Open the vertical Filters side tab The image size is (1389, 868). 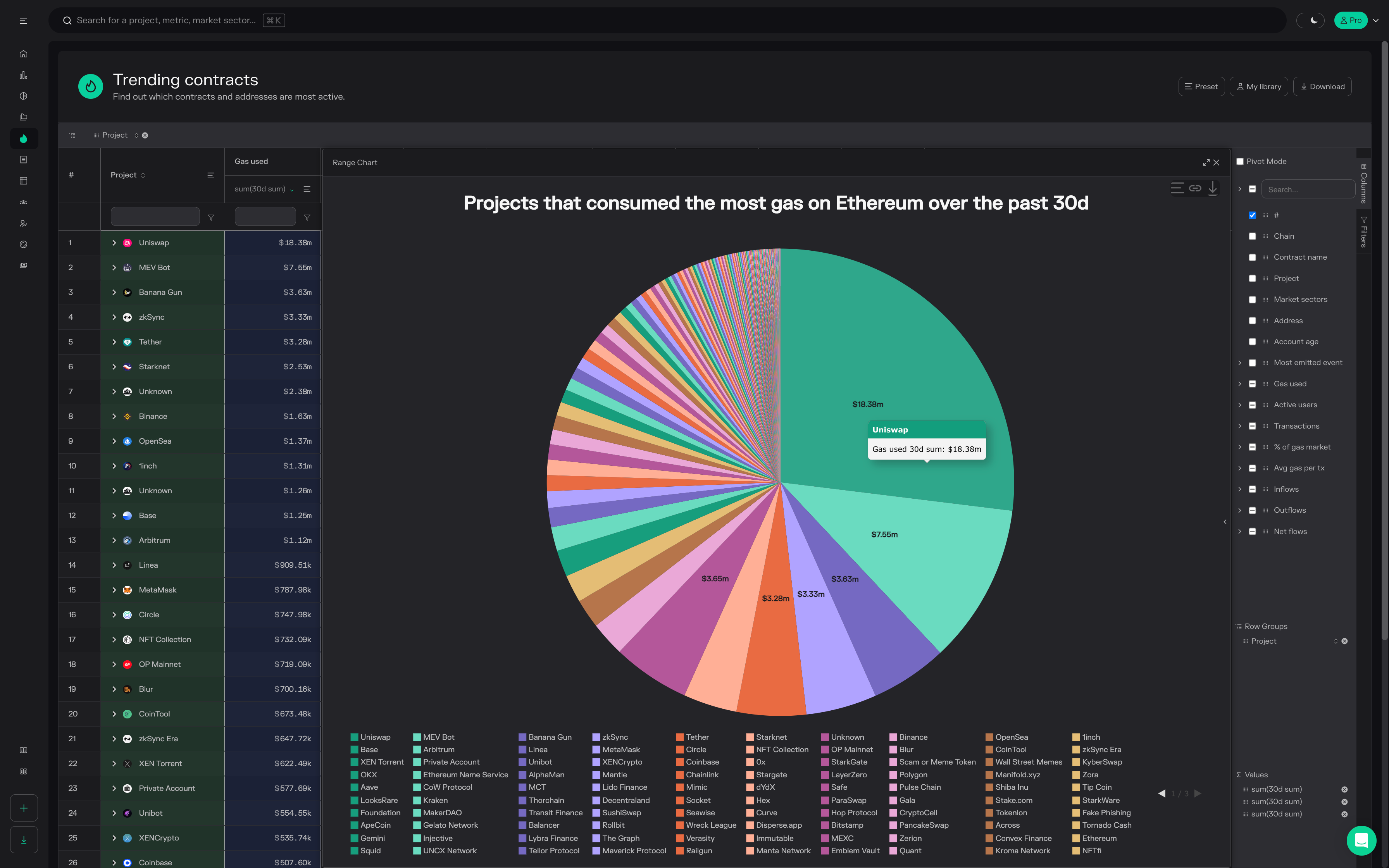pyautogui.click(x=1364, y=232)
